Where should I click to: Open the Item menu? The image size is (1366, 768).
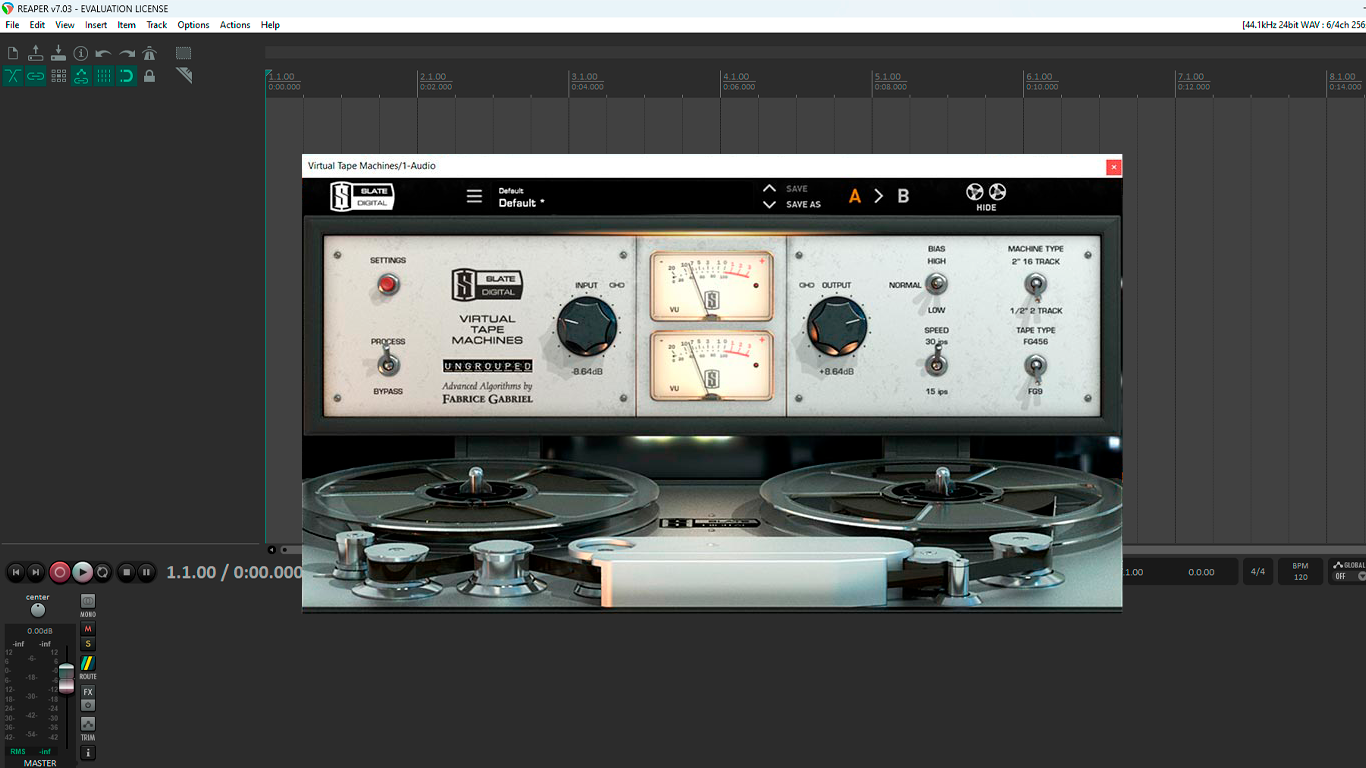point(126,25)
